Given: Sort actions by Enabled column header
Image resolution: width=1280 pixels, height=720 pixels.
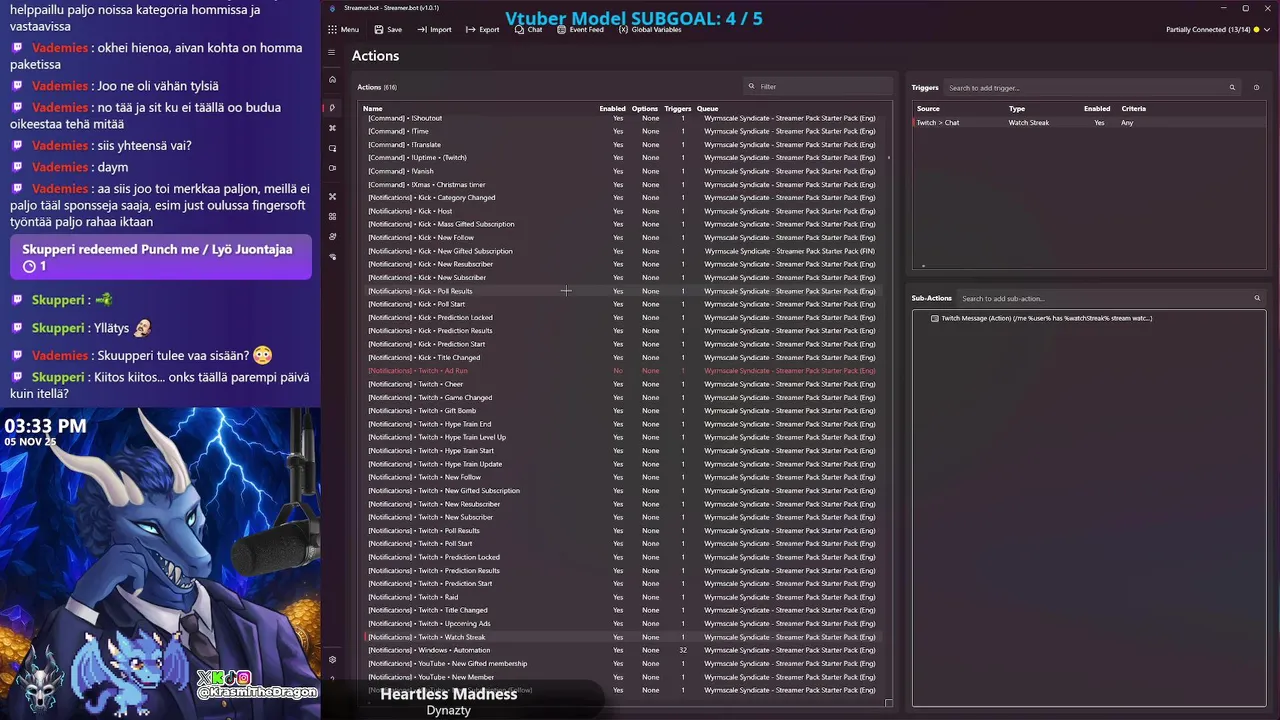Looking at the screenshot, I should [612, 108].
